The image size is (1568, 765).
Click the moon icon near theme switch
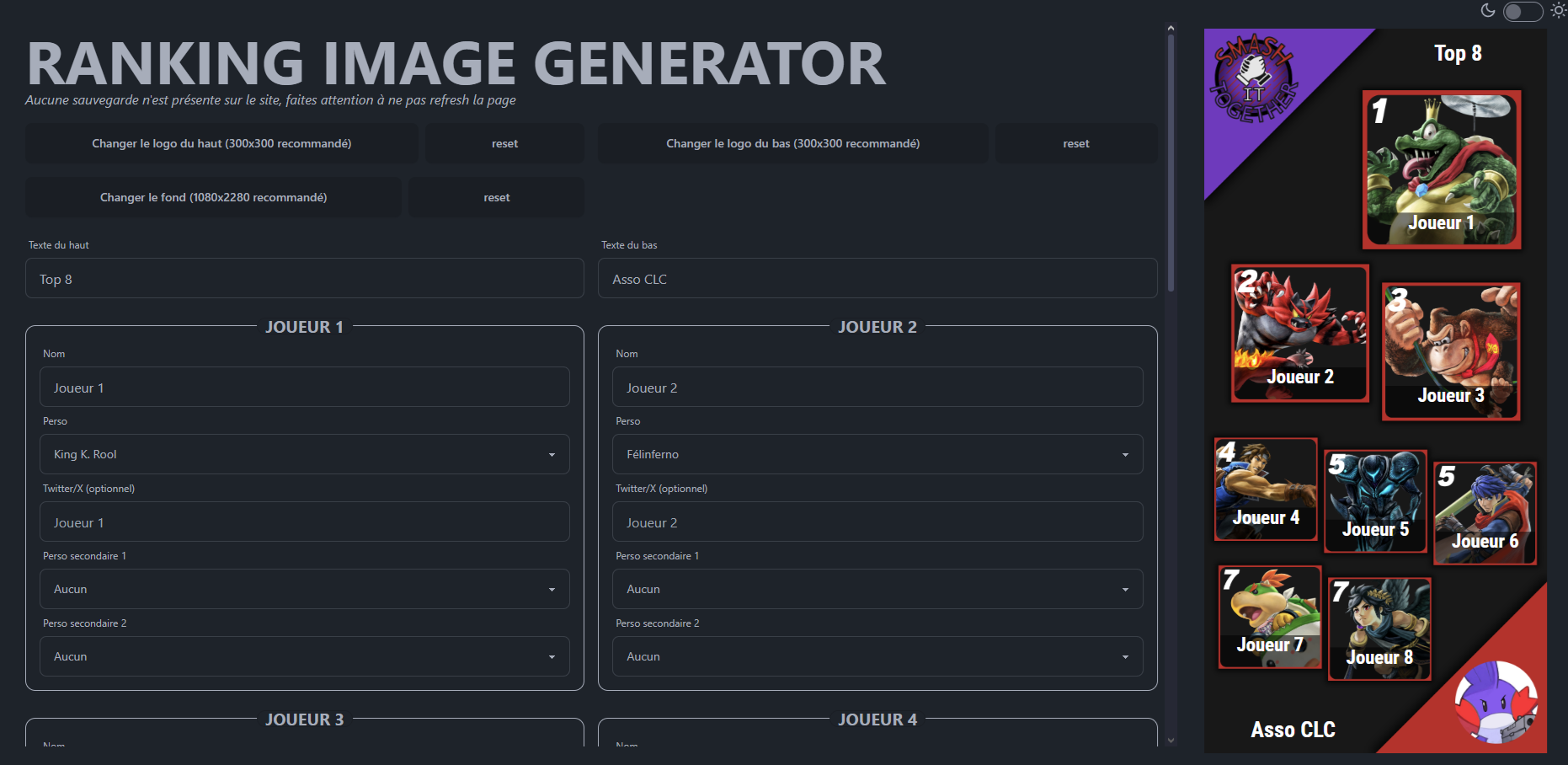[1488, 10]
